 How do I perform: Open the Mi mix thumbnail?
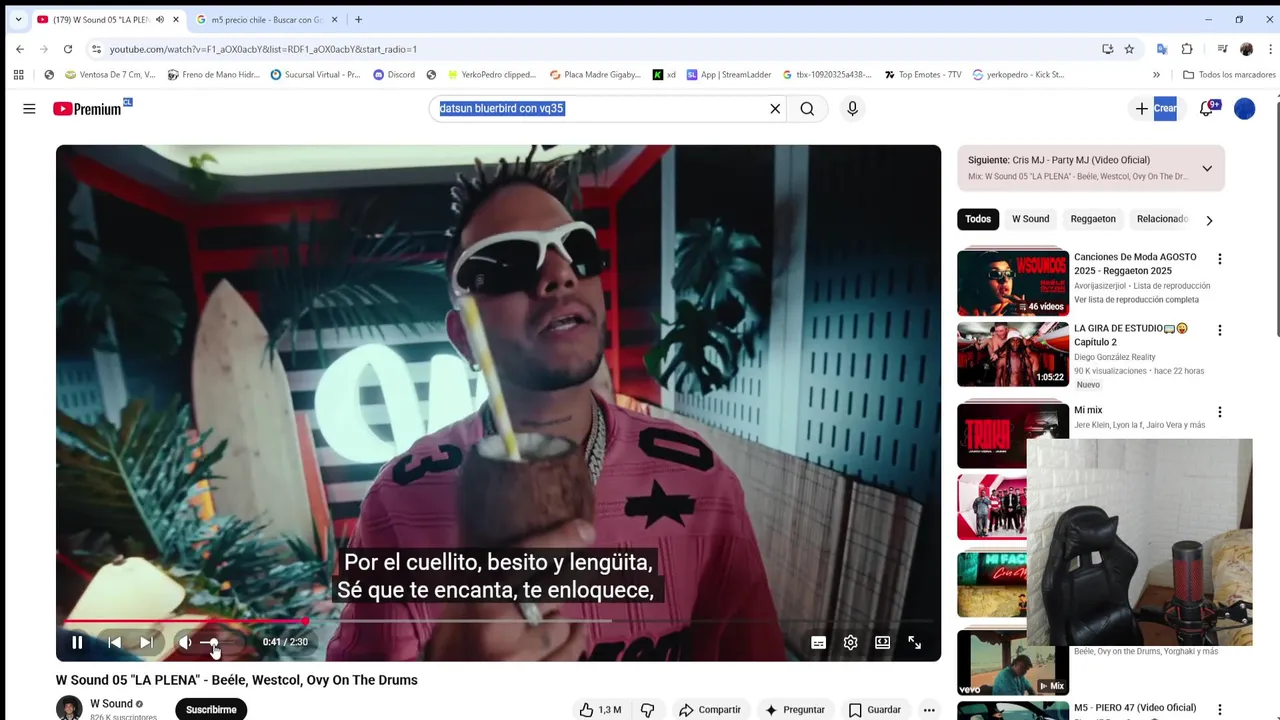[1013, 435]
